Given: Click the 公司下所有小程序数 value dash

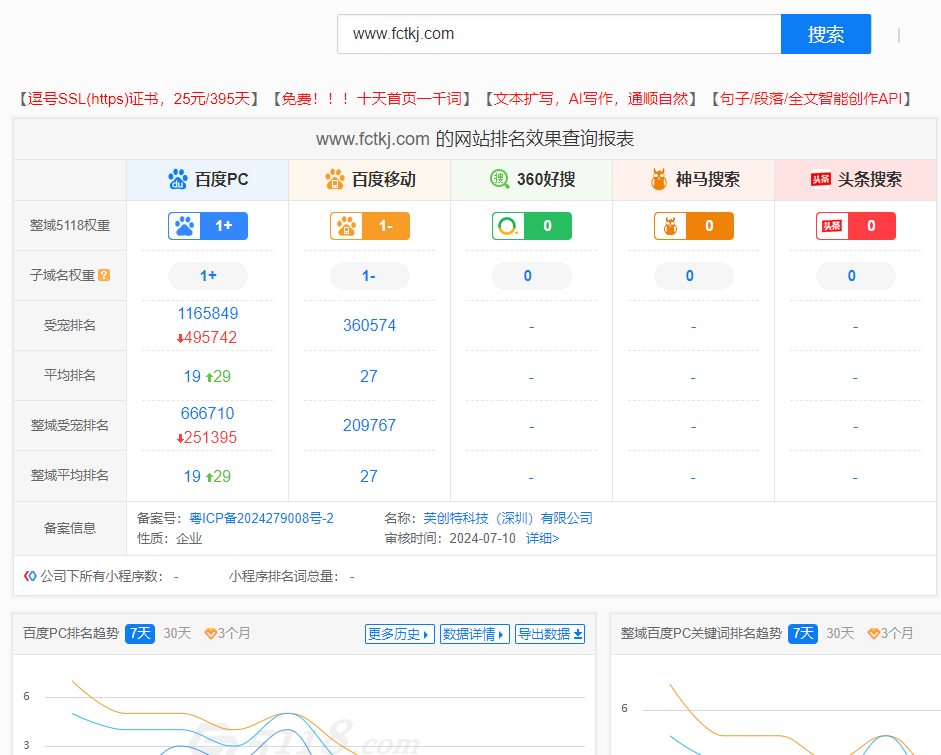Looking at the screenshot, I should click(176, 577).
